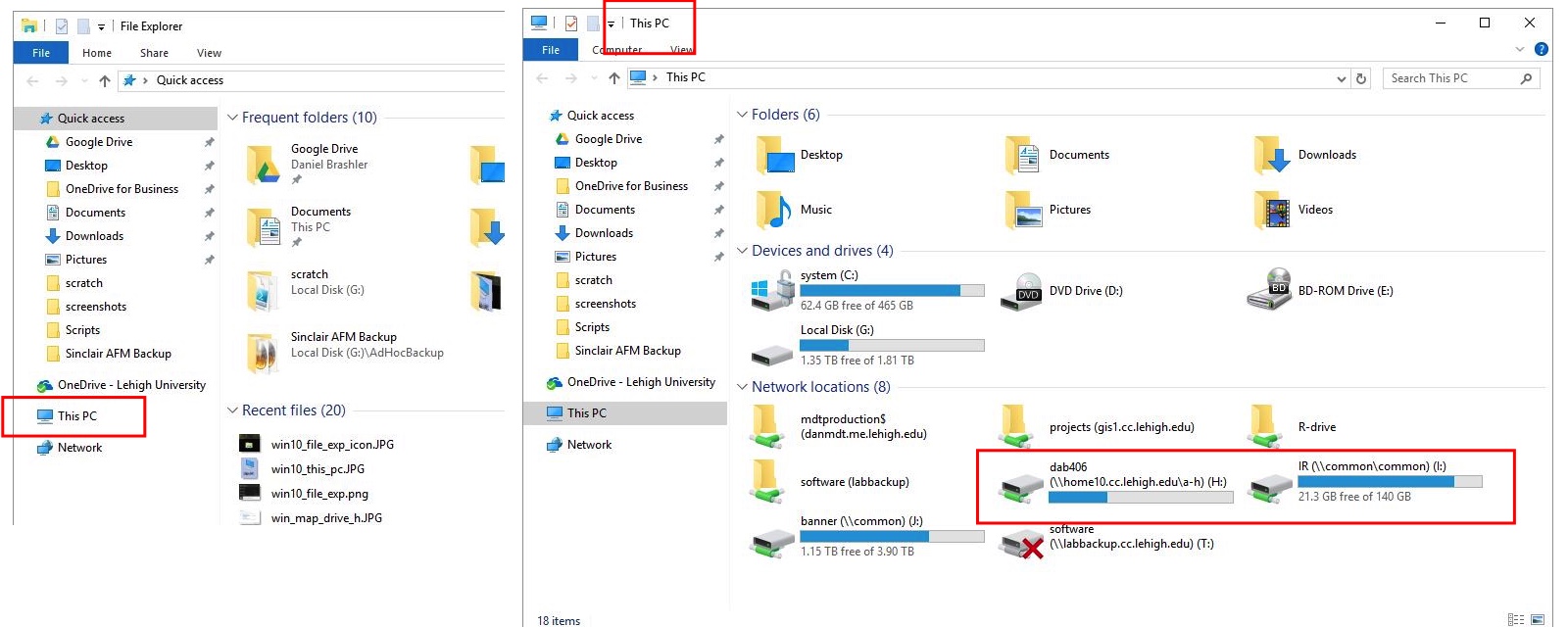1568x627 pixels.
Task: Click banner (J:) drive capacity bar
Action: click(x=892, y=537)
